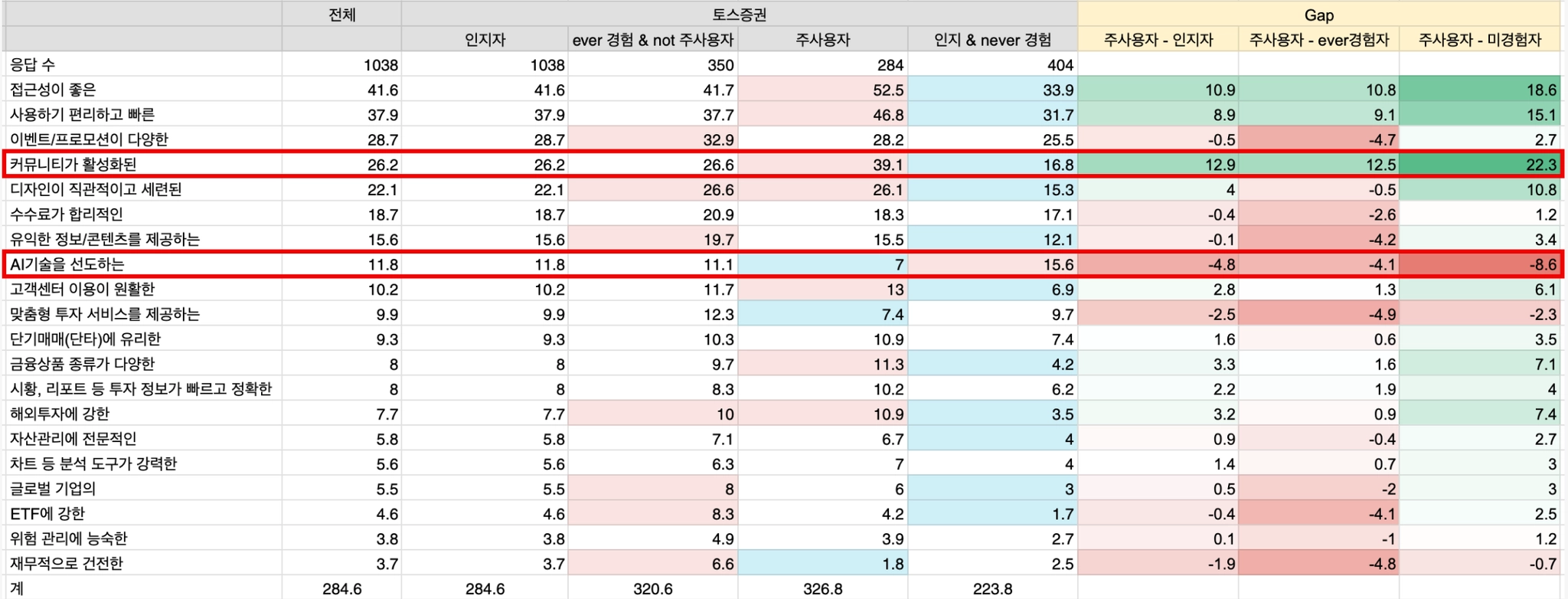1568x599 pixels.
Task: Select the 326.8 total cell
Action: click(x=823, y=588)
